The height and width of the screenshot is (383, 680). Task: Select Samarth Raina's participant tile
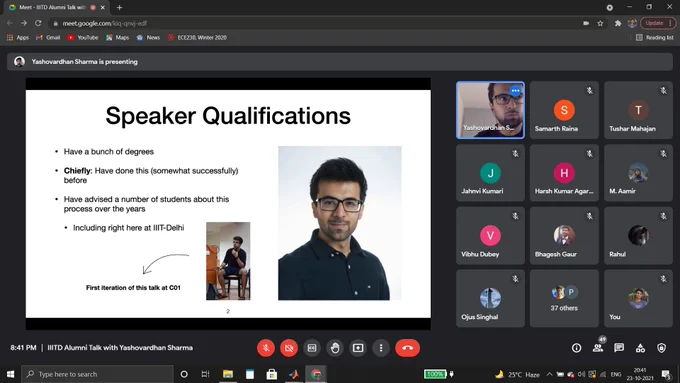tap(564, 110)
